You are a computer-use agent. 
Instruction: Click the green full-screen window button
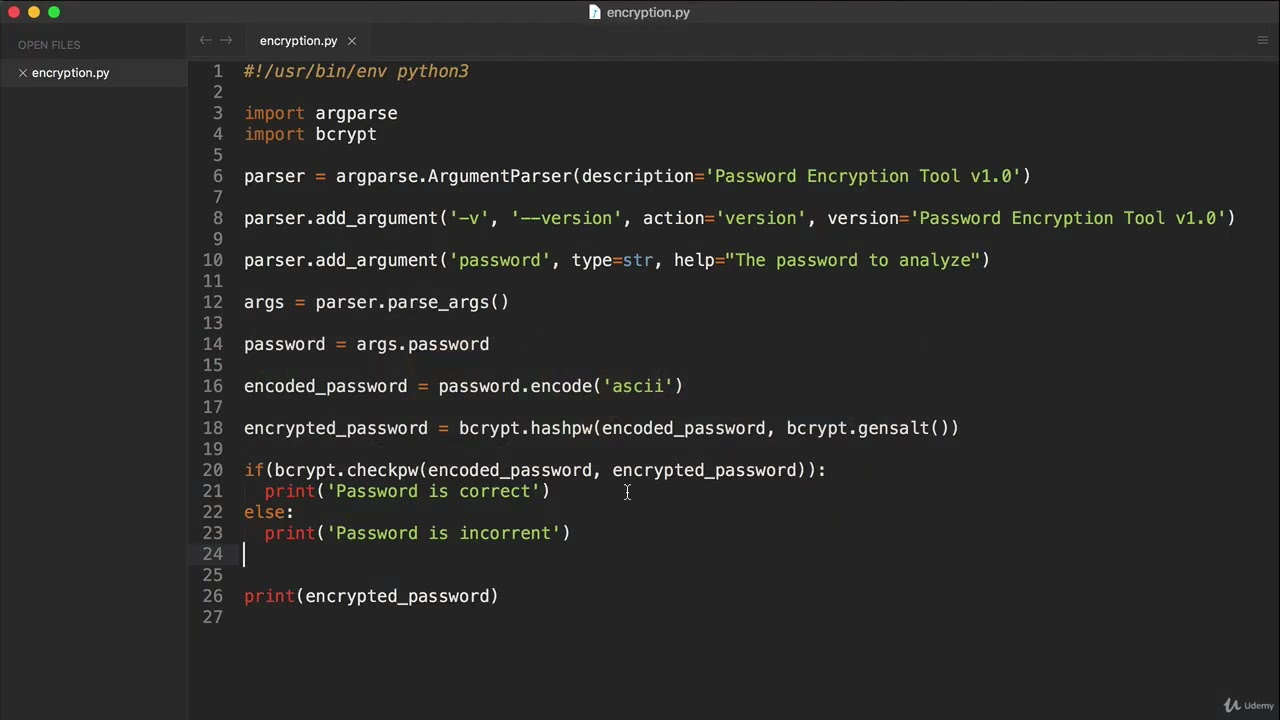pos(54,12)
